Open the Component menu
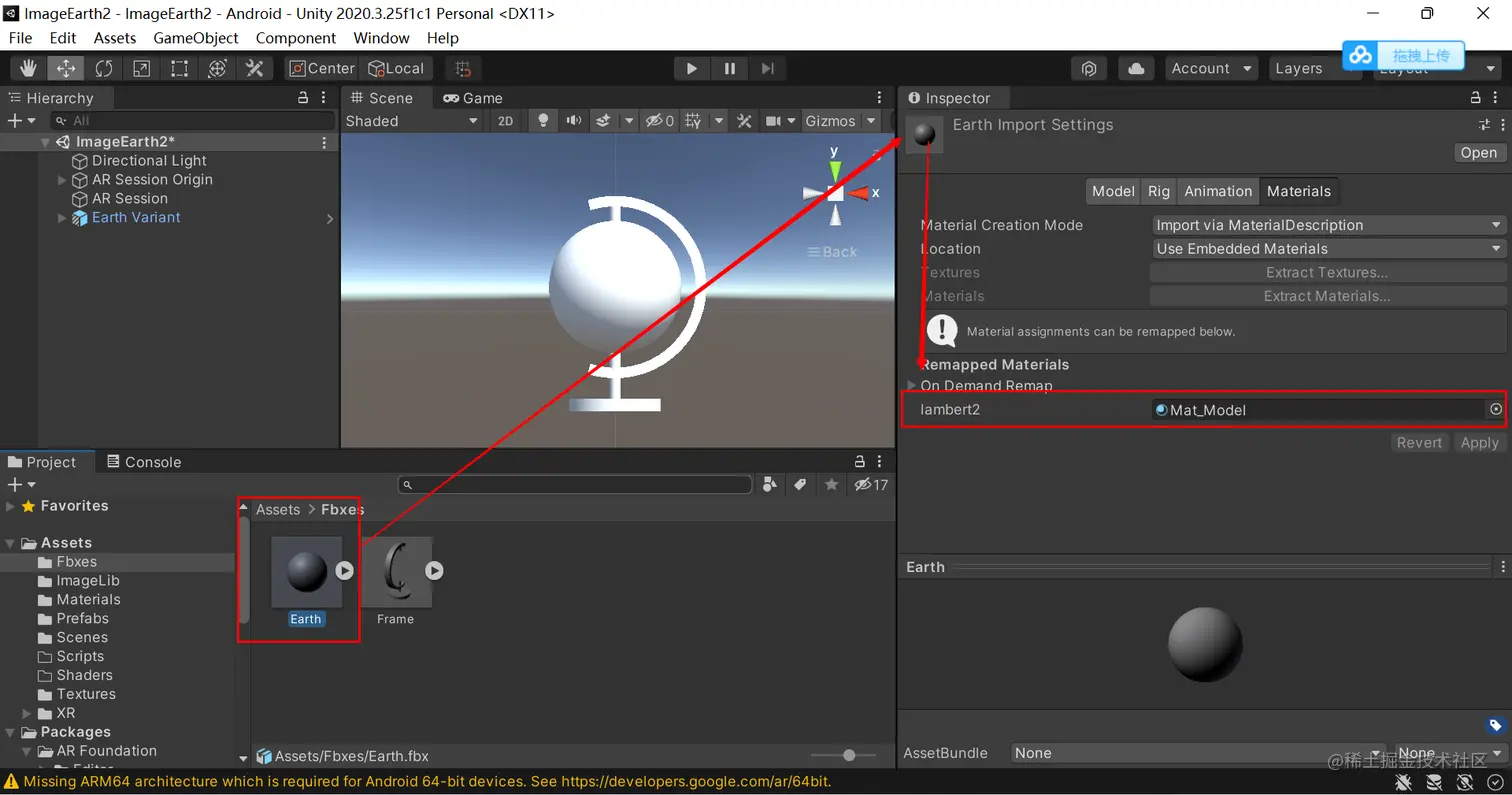The width and height of the screenshot is (1512, 795). click(296, 38)
